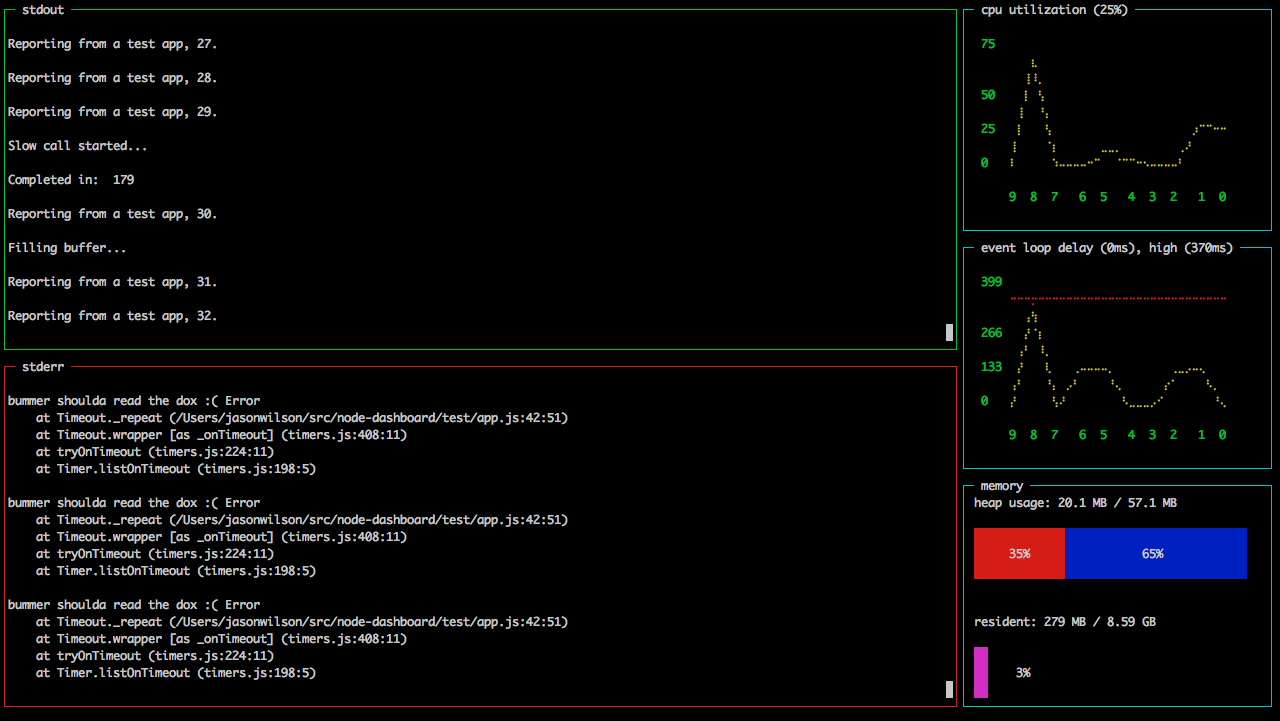Click the magenta resident memory bar

tap(981, 672)
